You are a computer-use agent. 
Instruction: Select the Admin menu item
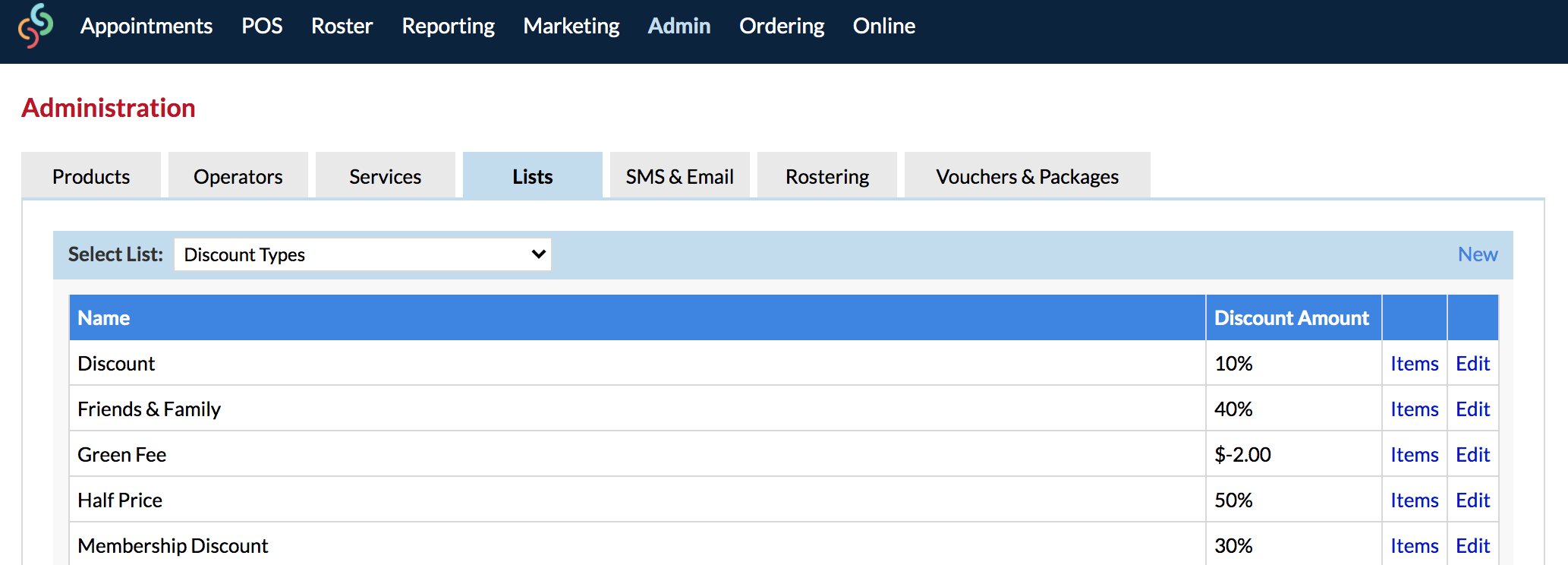point(679,26)
